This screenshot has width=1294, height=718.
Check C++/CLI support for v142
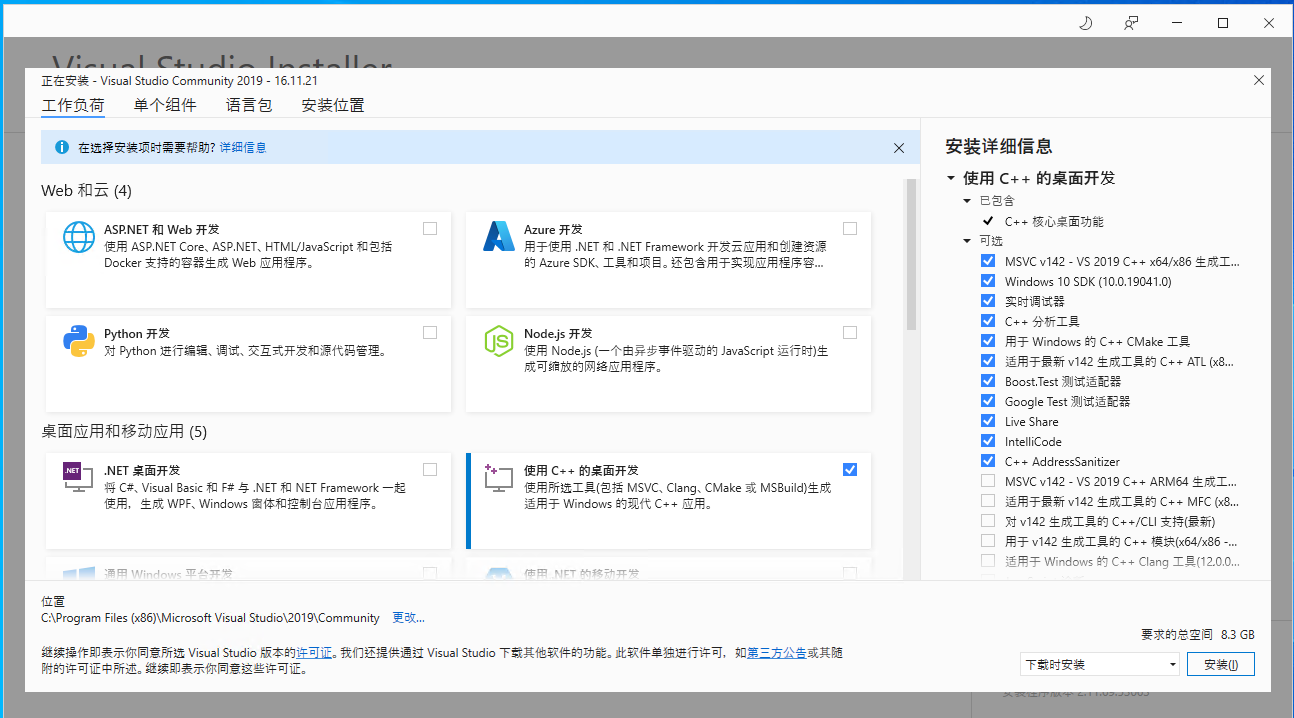coord(988,521)
